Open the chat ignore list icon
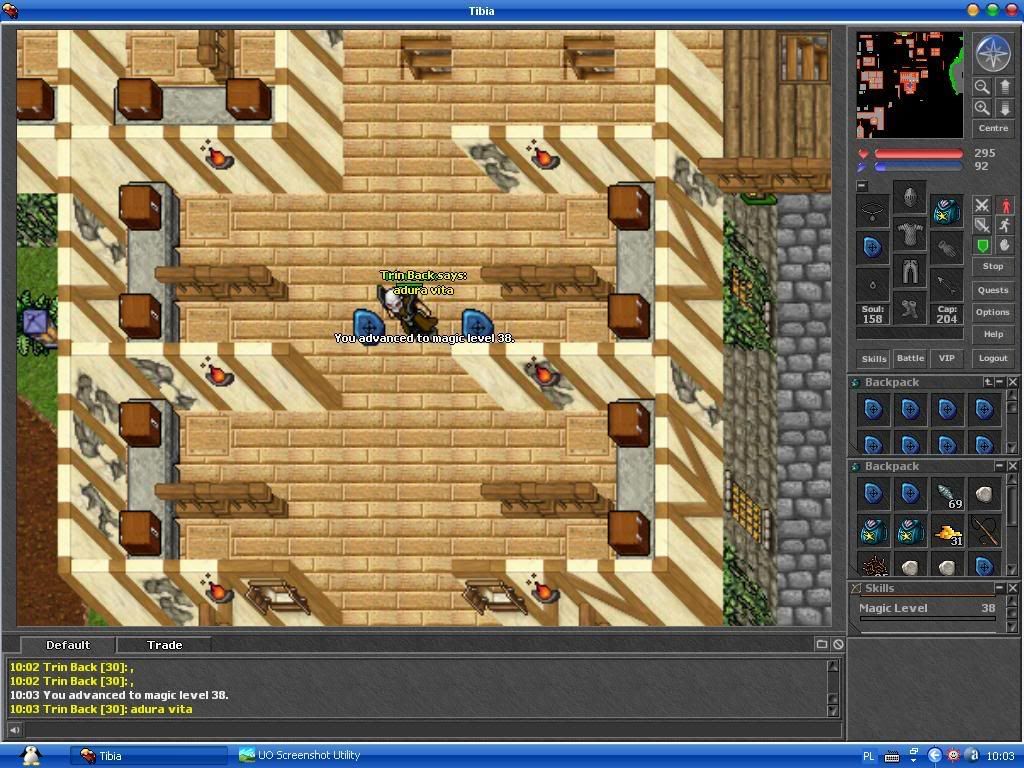The height and width of the screenshot is (768, 1024). (x=838, y=645)
